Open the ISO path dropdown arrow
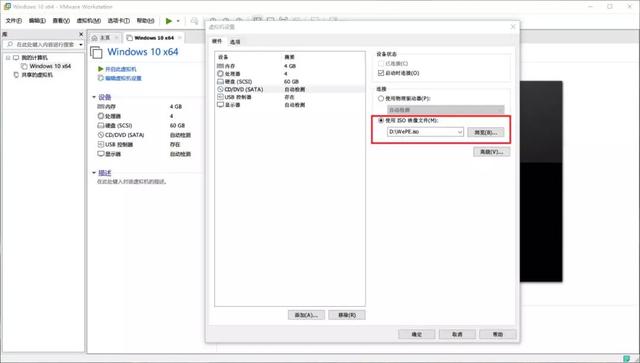The width and height of the screenshot is (640, 363). [x=460, y=132]
